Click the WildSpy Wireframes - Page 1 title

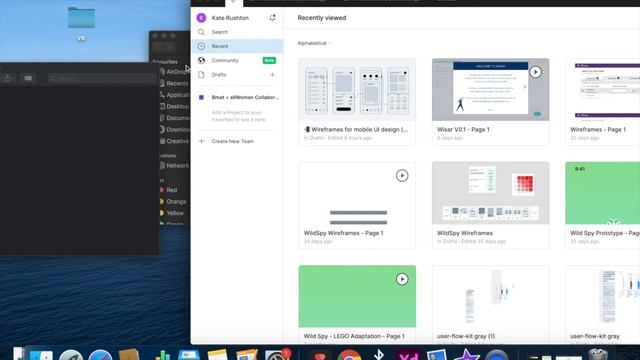[343, 233]
